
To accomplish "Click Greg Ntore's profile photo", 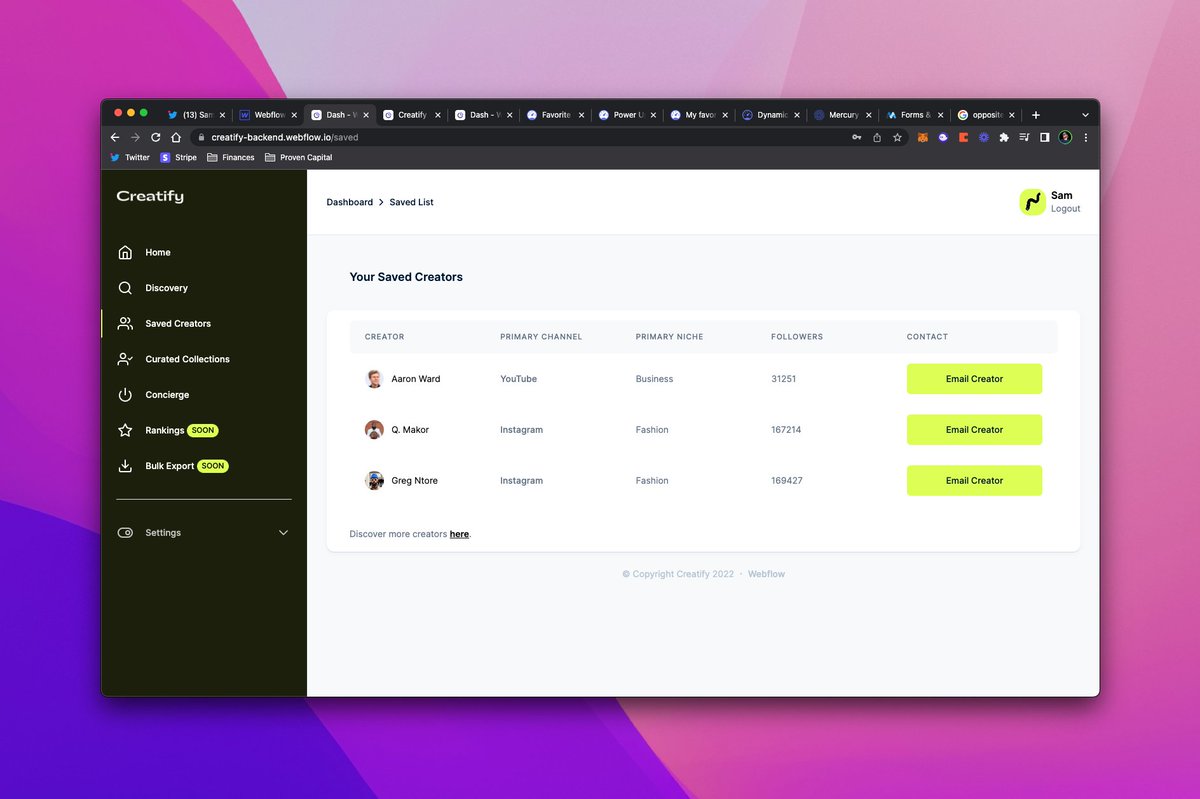I will point(374,481).
